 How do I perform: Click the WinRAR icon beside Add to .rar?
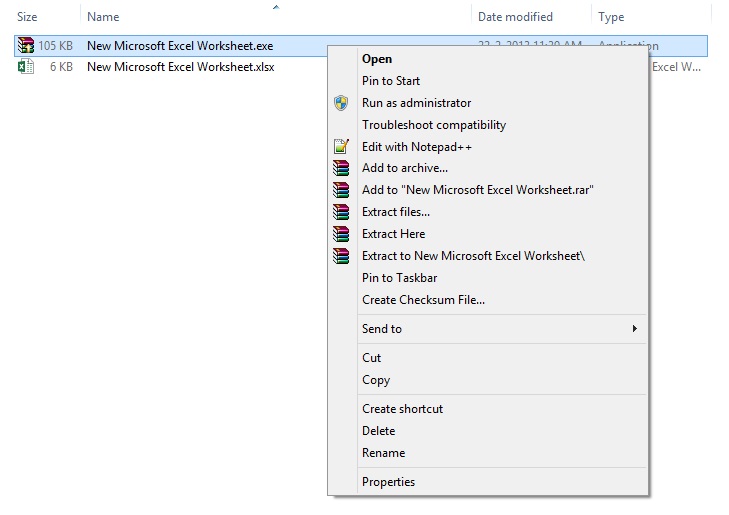coord(341,190)
